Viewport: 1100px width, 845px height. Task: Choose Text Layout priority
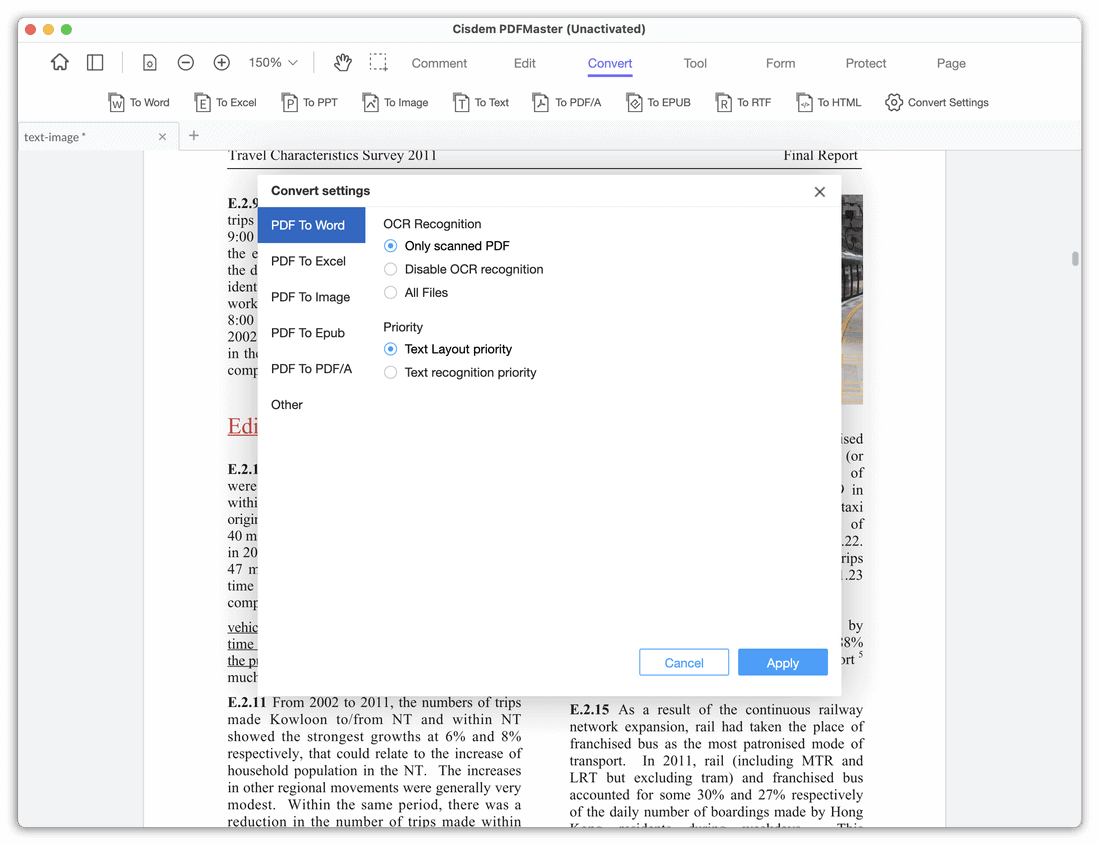click(448, 349)
